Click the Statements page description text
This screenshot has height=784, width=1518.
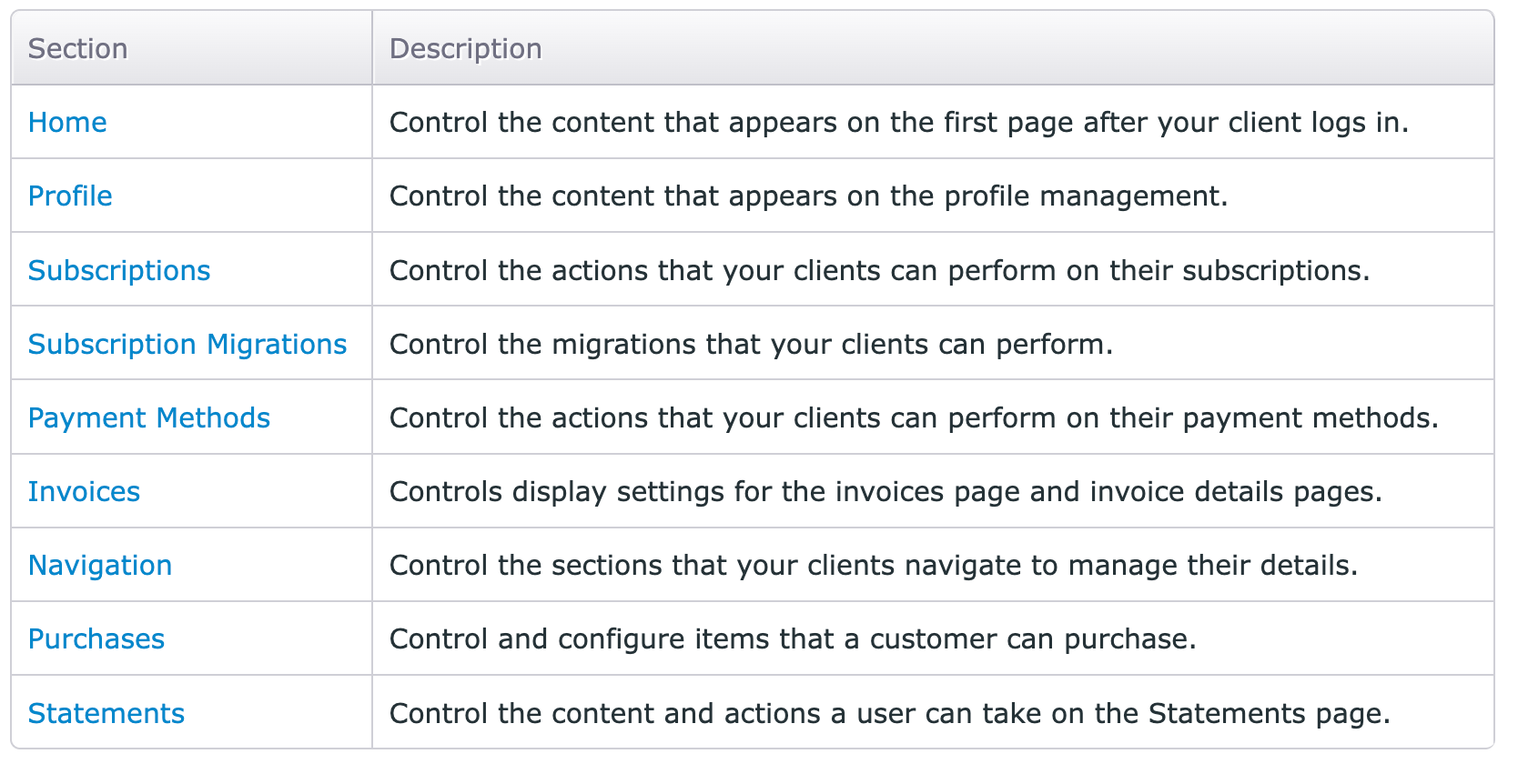[889, 713]
